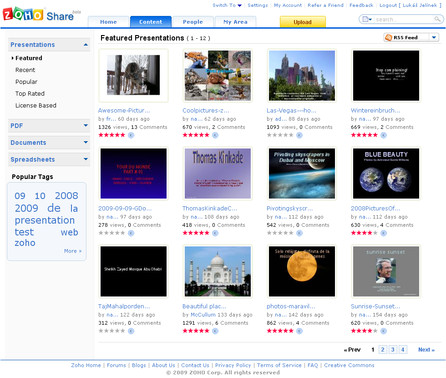Open the Thomas Kinkade thumbnail
The height and width of the screenshot is (378, 446).
(218, 173)
